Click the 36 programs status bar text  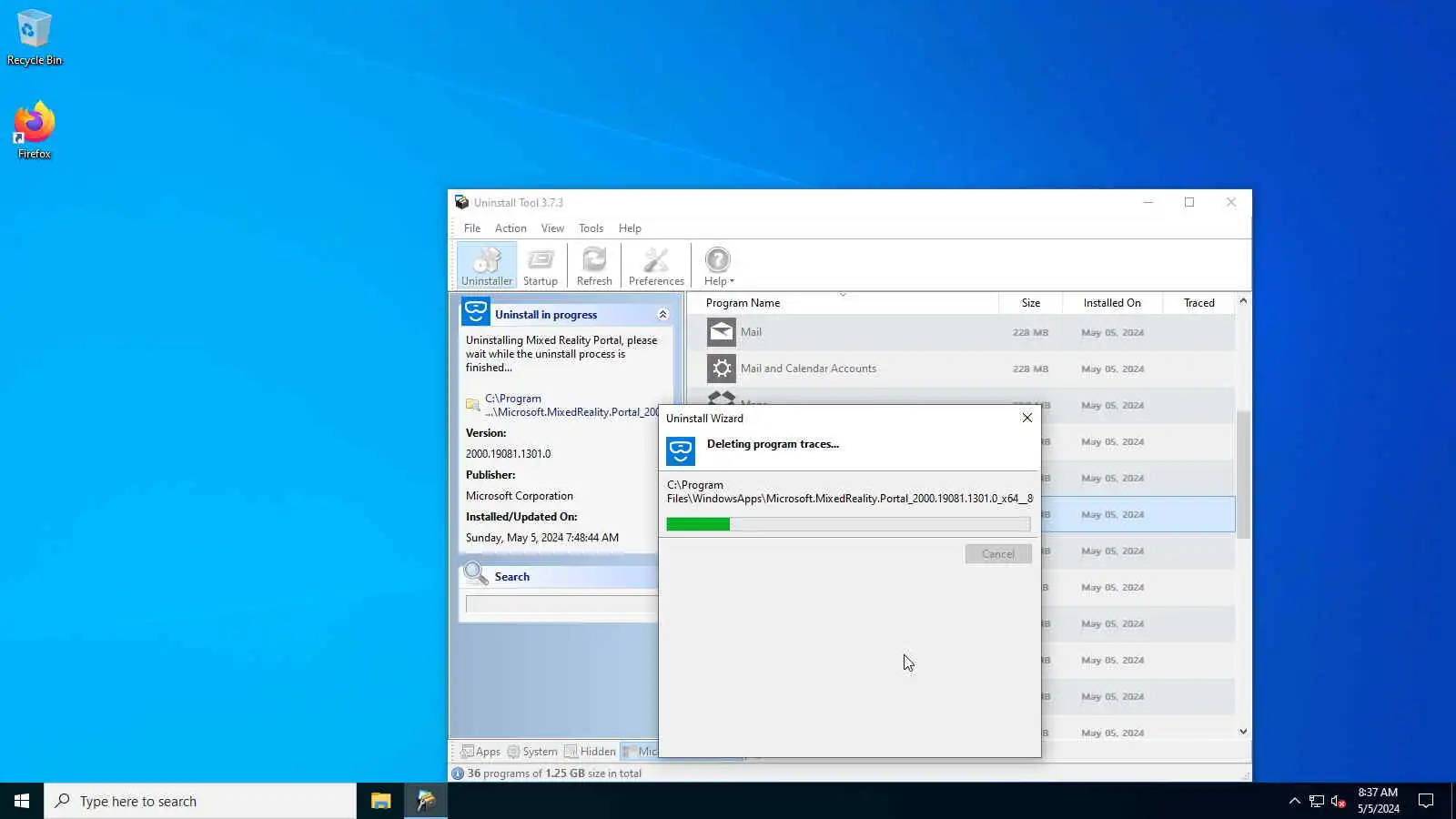[554, 773]
